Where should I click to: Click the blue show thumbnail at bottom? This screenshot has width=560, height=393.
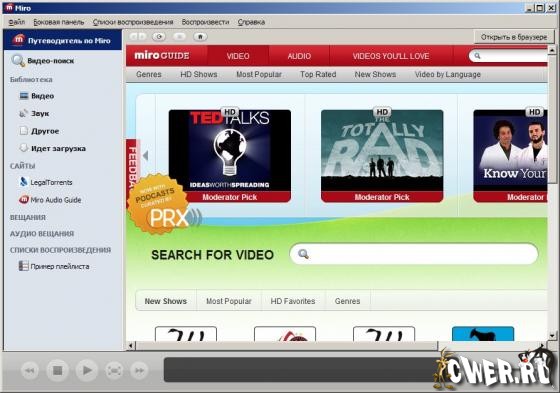click(483, 334)
